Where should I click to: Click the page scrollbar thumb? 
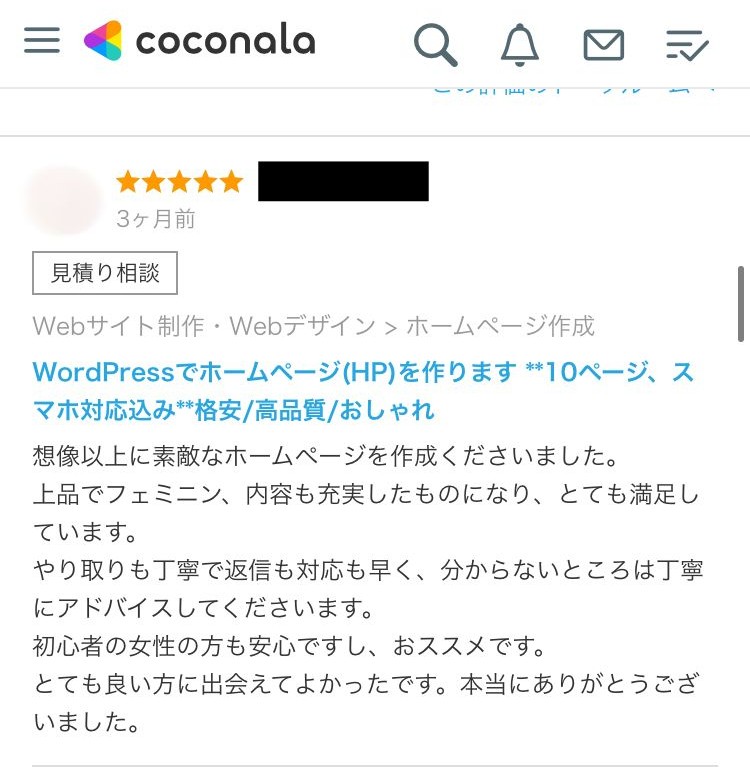tap(741, 304)
